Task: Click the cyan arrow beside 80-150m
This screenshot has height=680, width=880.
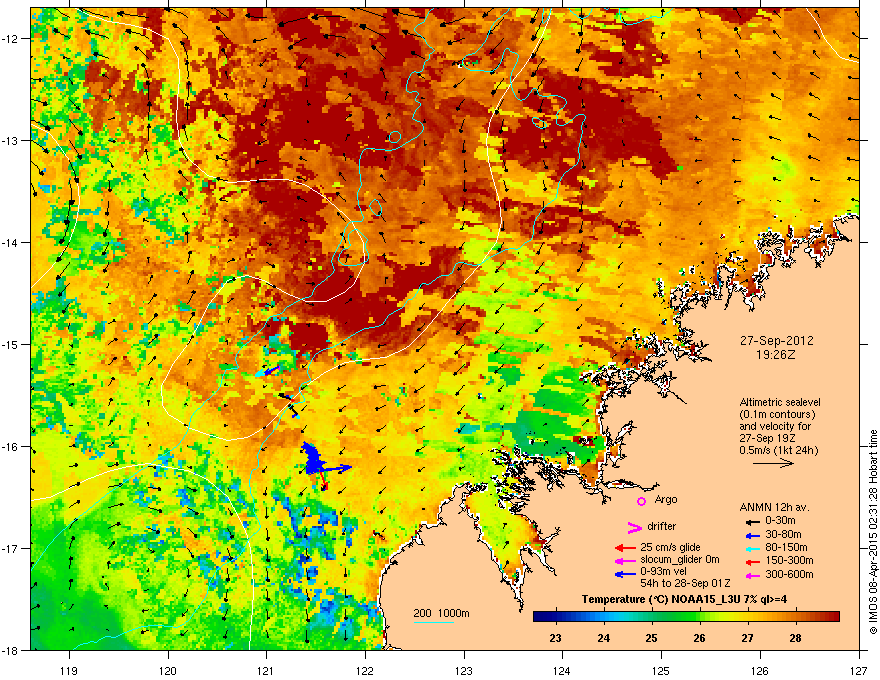Action: coord(752,549)
